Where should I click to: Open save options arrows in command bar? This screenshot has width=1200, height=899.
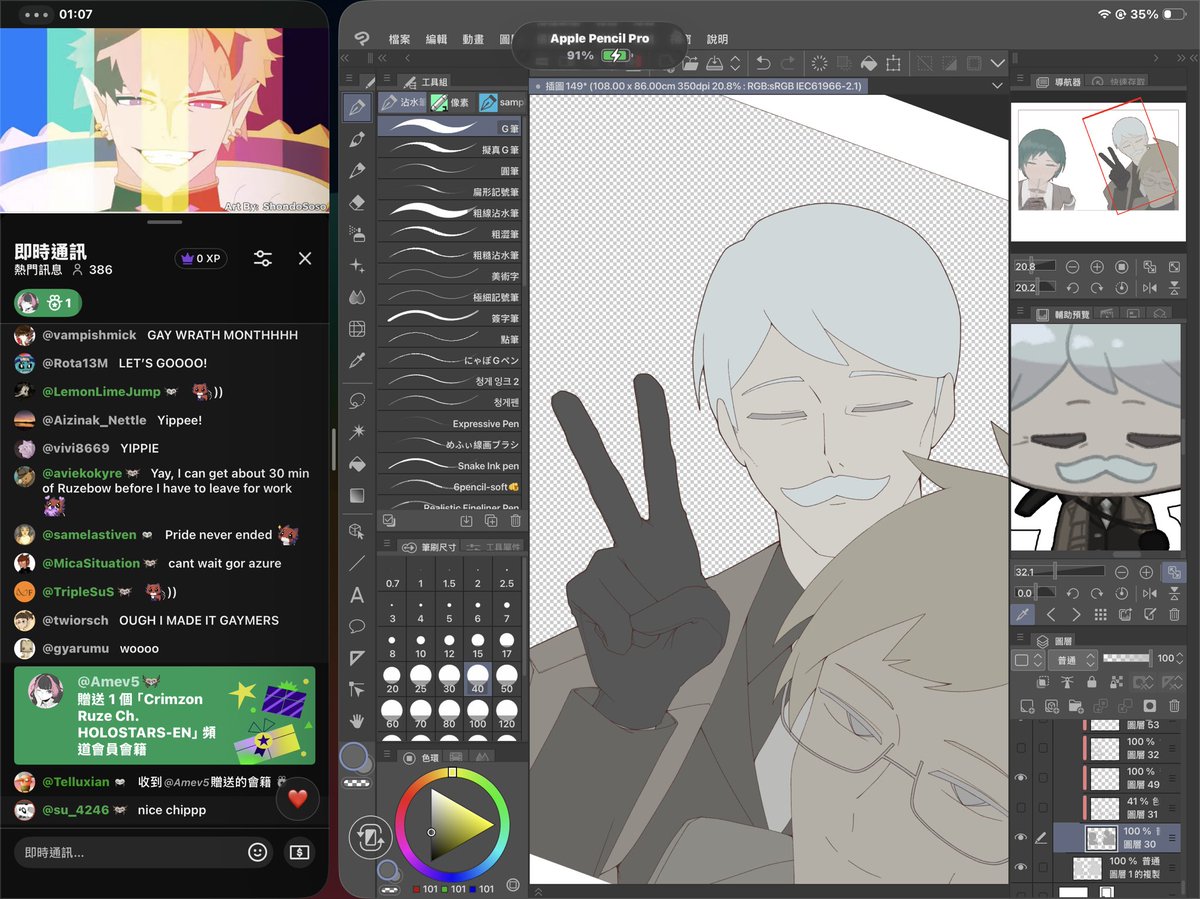tap(736, 63)
